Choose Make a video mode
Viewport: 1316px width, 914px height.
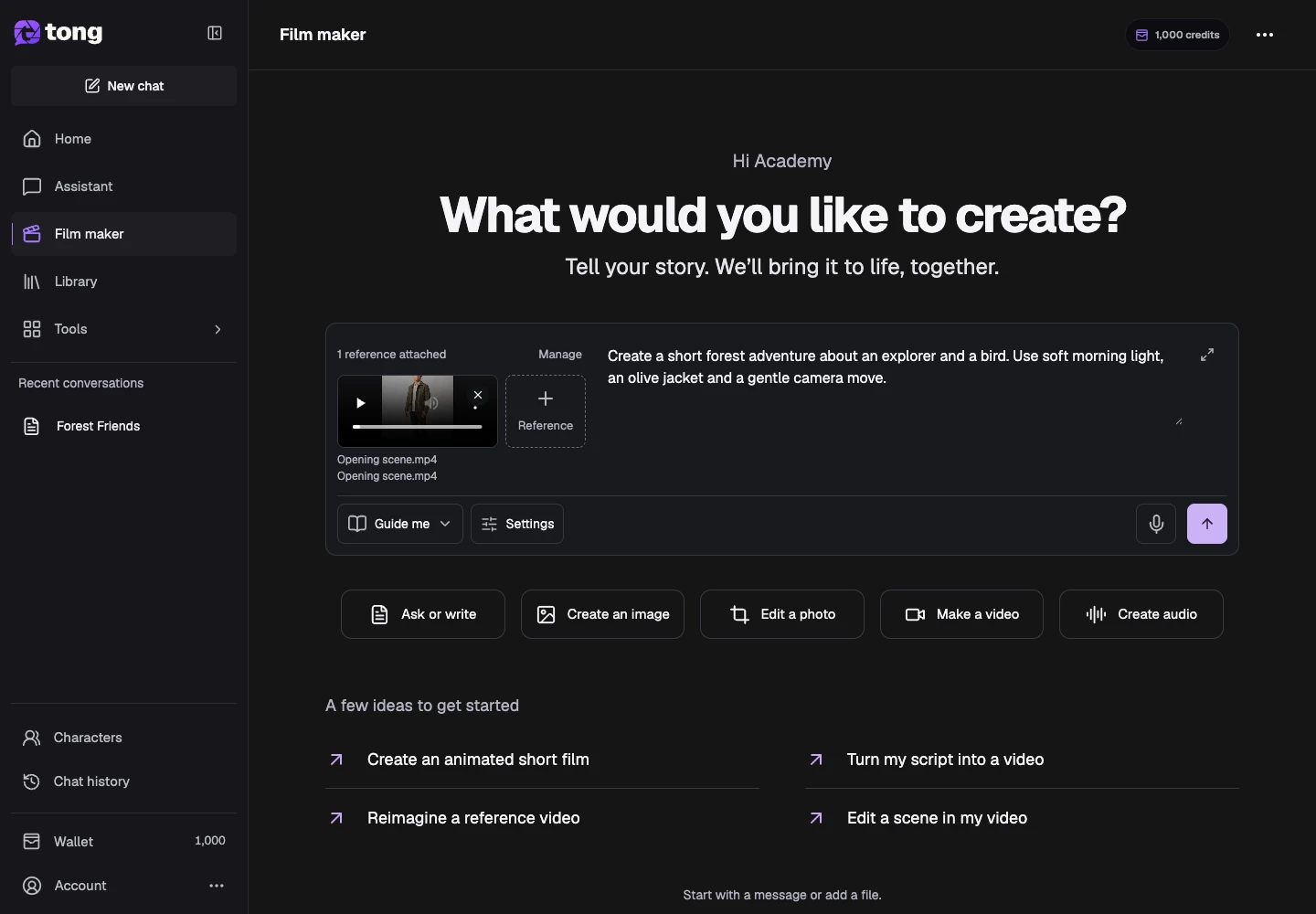(961, 614)
